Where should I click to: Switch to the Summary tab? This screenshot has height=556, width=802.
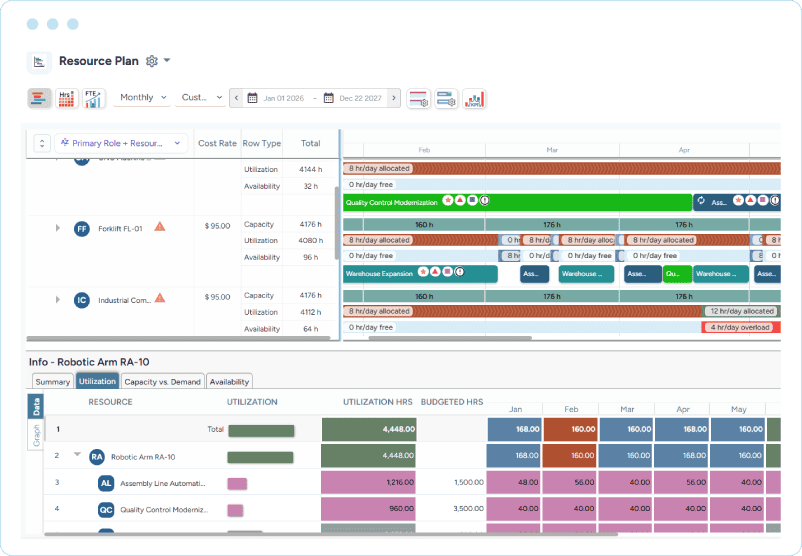point(53,382)
